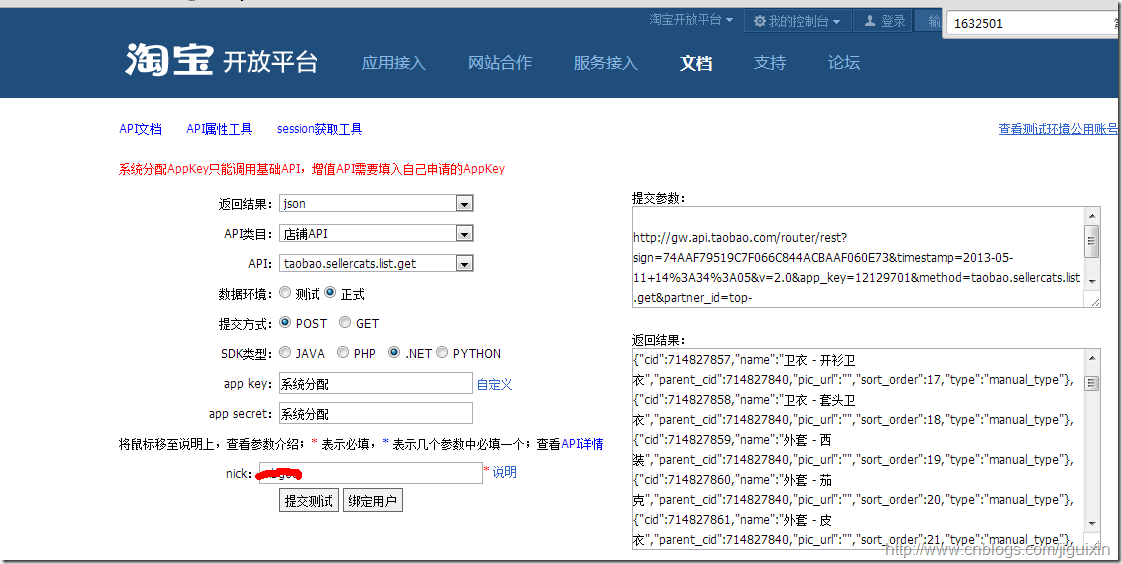The image size is (1122, 564).
Task: Select JAVA SDK type
Action: click(x=285, y=352)
